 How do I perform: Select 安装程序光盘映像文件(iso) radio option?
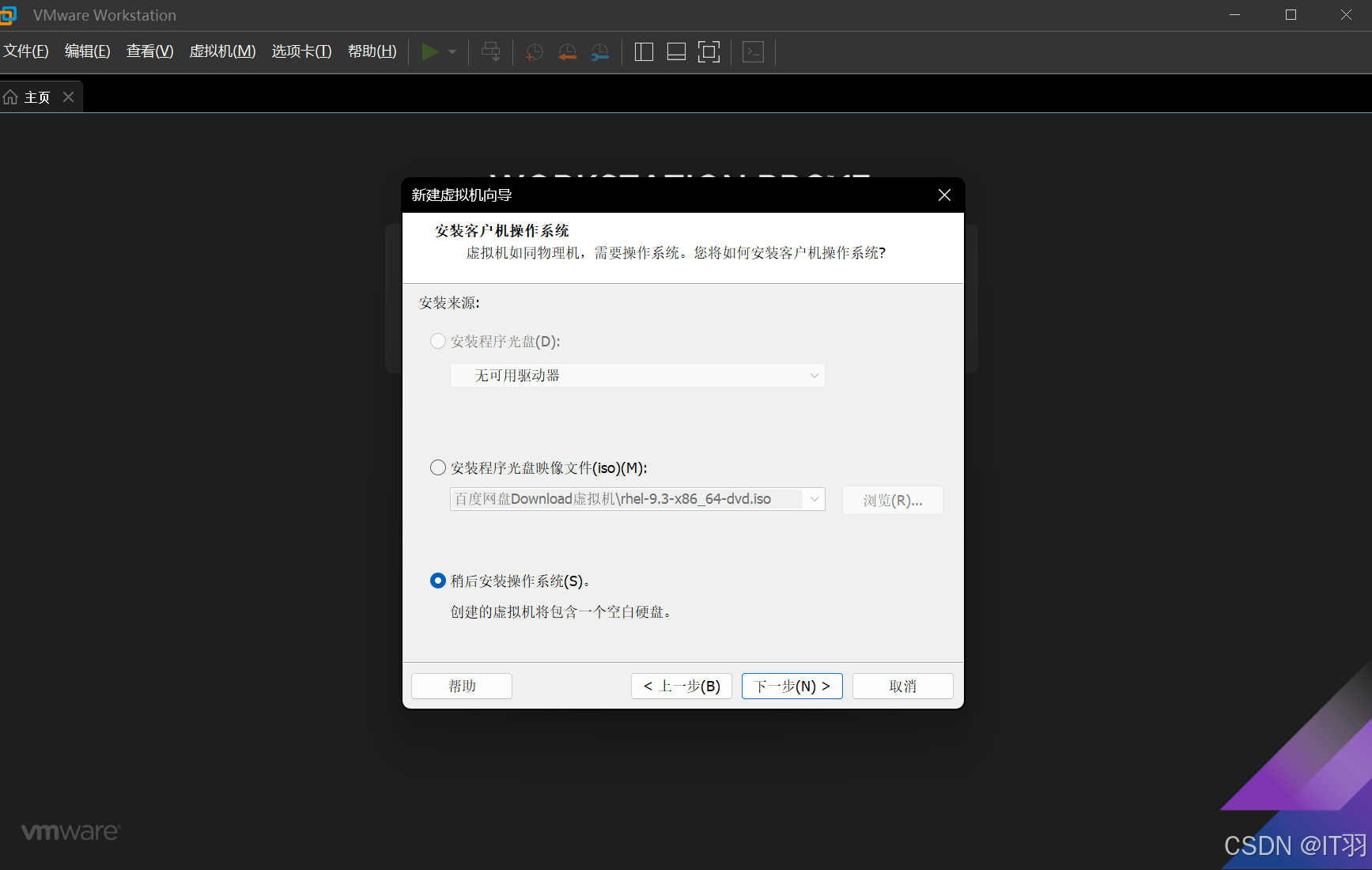437,468
